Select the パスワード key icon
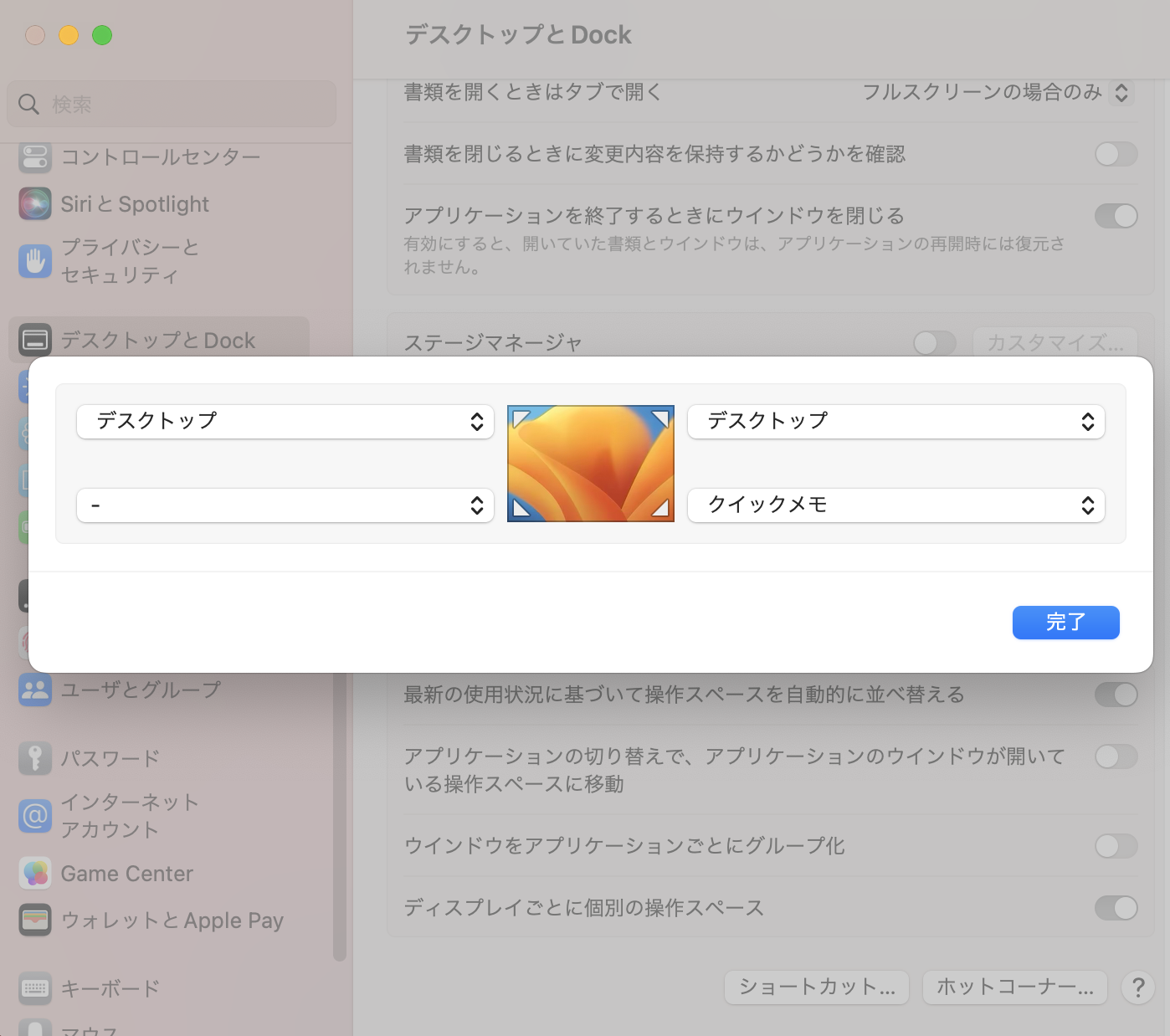This screenshot has height=1036, width=1170. [34, 757]
